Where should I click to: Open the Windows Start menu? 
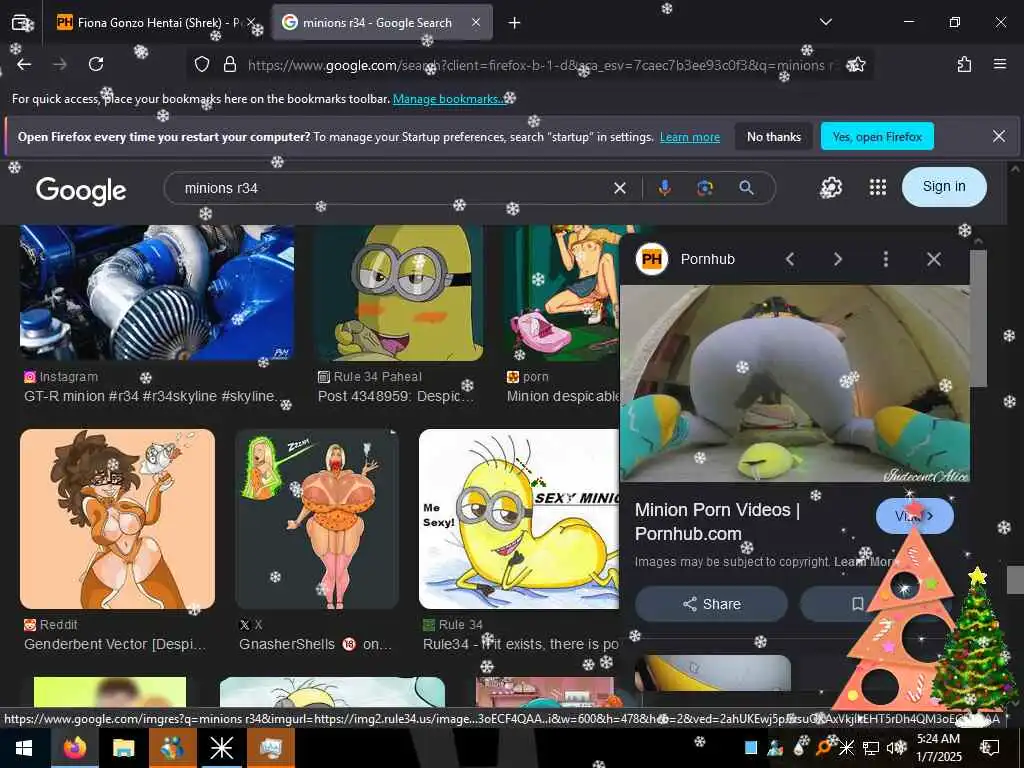pos(24,748)
